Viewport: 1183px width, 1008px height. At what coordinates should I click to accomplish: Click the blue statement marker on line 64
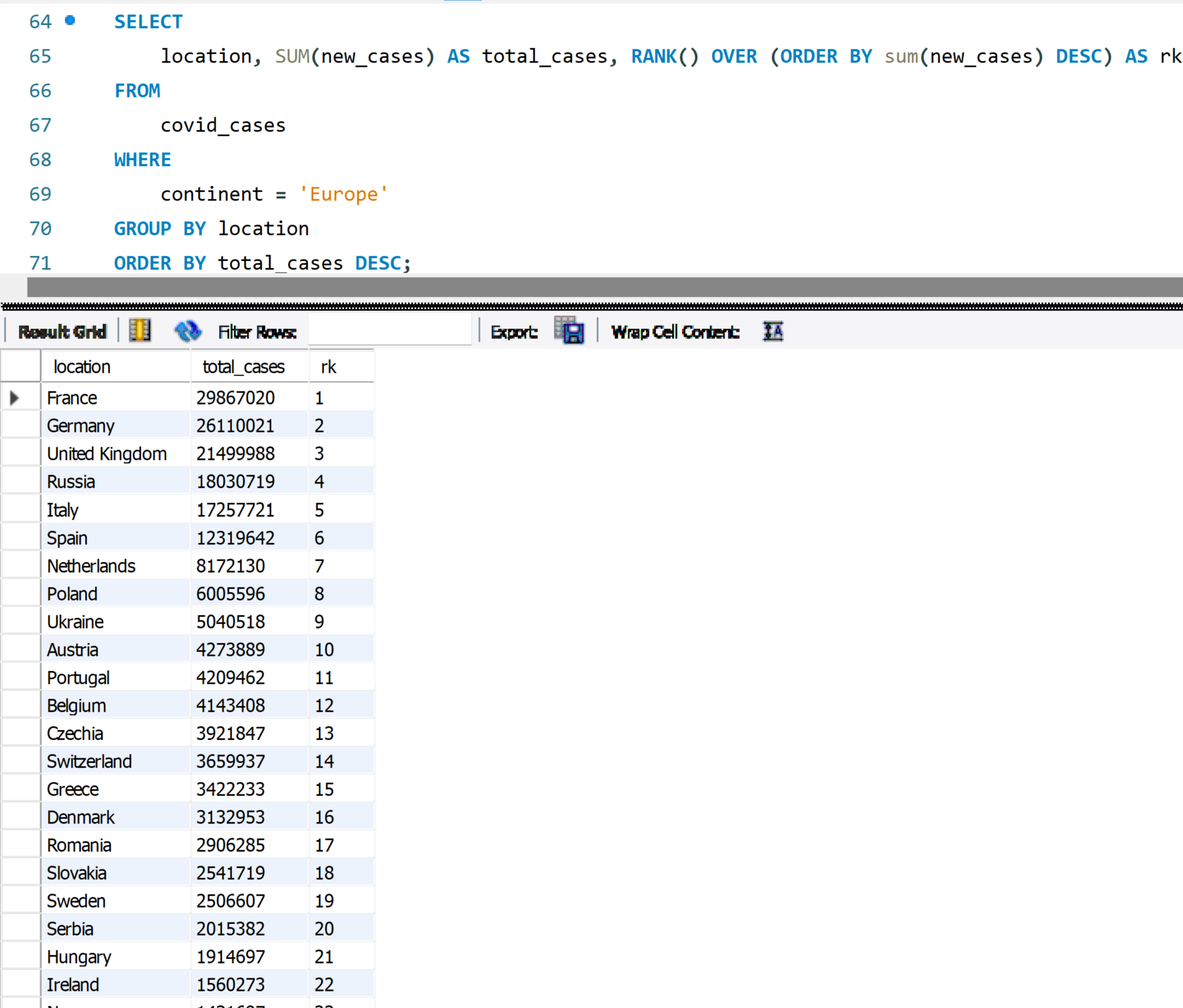point(70,21)
